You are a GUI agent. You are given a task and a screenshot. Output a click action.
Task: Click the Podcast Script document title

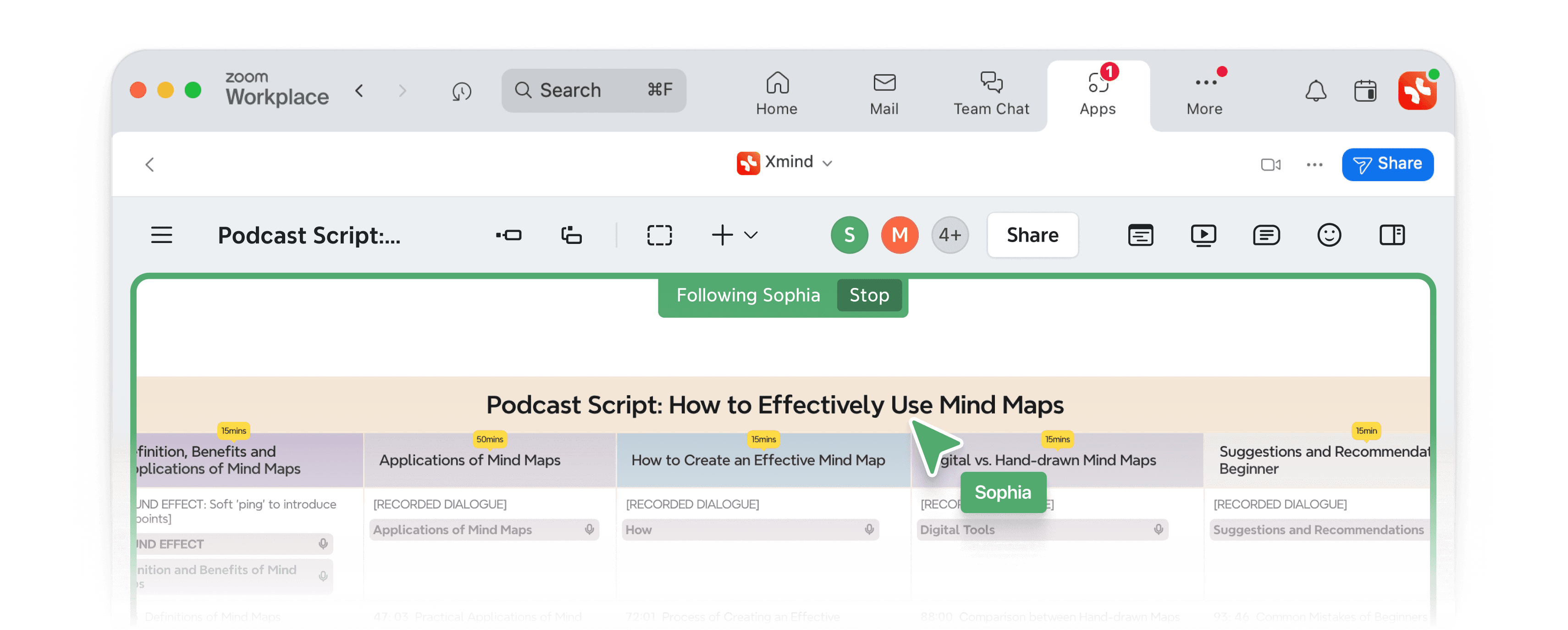point(309,235)
